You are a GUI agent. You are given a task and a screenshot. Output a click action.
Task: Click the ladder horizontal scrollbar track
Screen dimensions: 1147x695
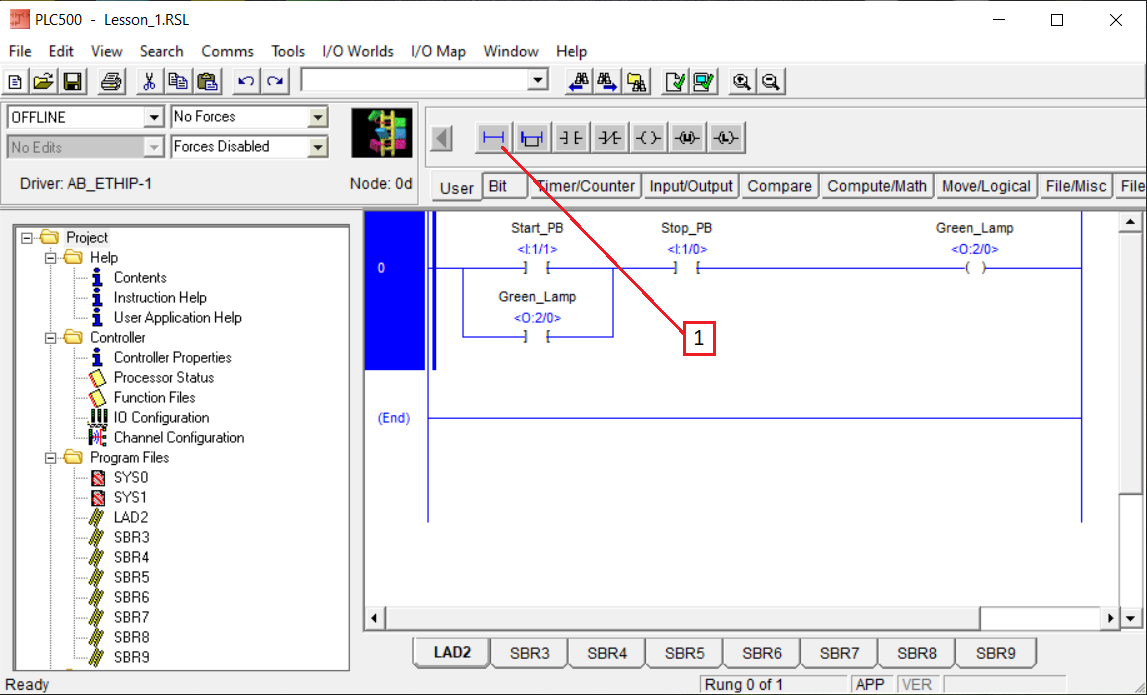tap(1041, 618)
